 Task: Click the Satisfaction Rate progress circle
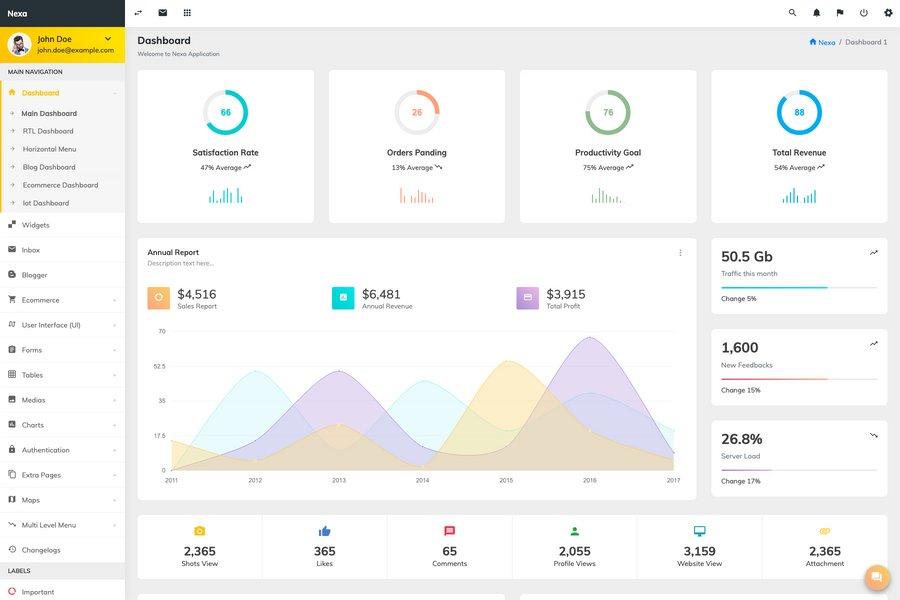pyautogui.click(x=225, y=112)
